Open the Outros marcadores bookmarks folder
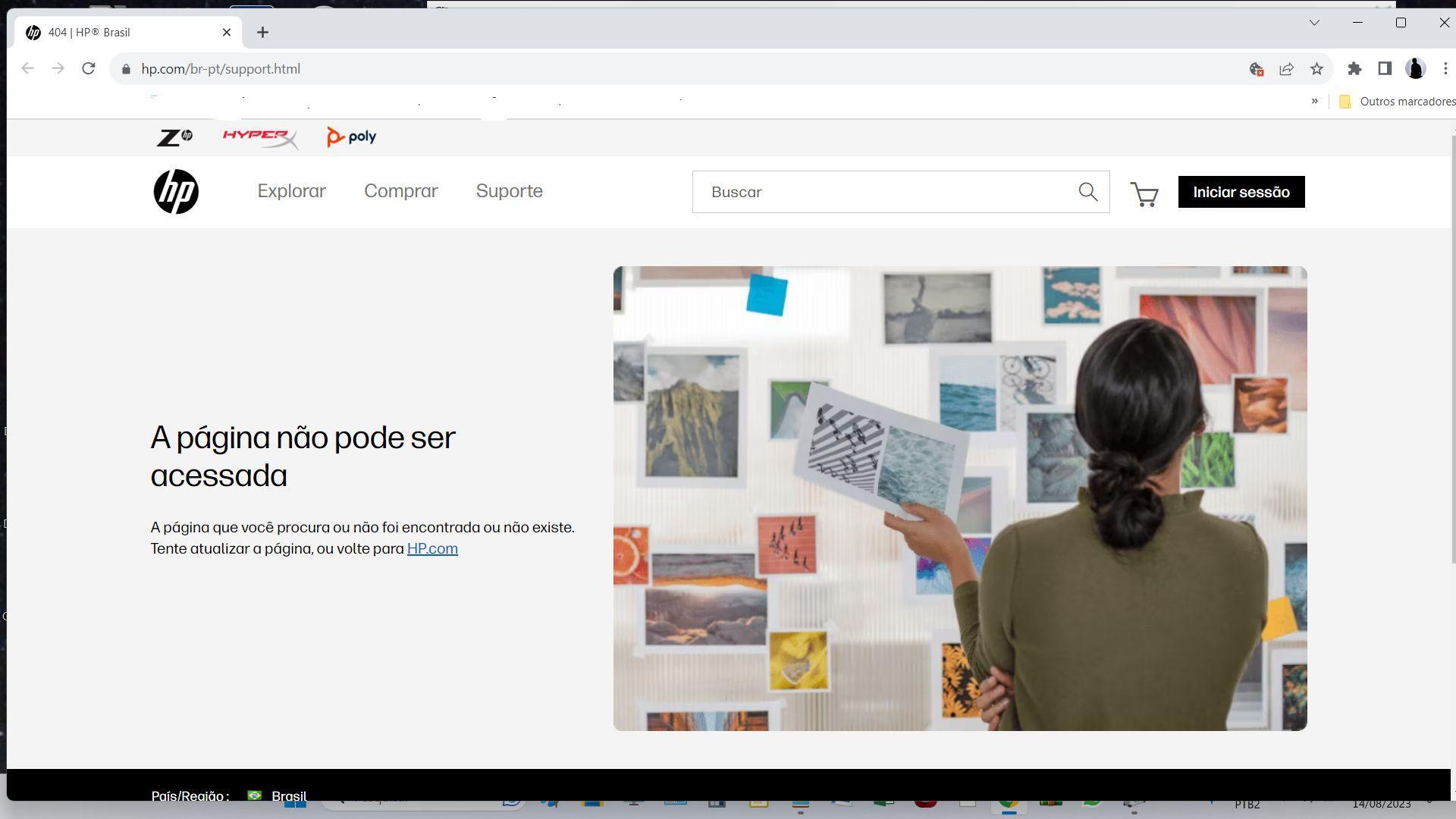The width and height of the screenshot is (1456, 819). click(x=1396, y=102)
